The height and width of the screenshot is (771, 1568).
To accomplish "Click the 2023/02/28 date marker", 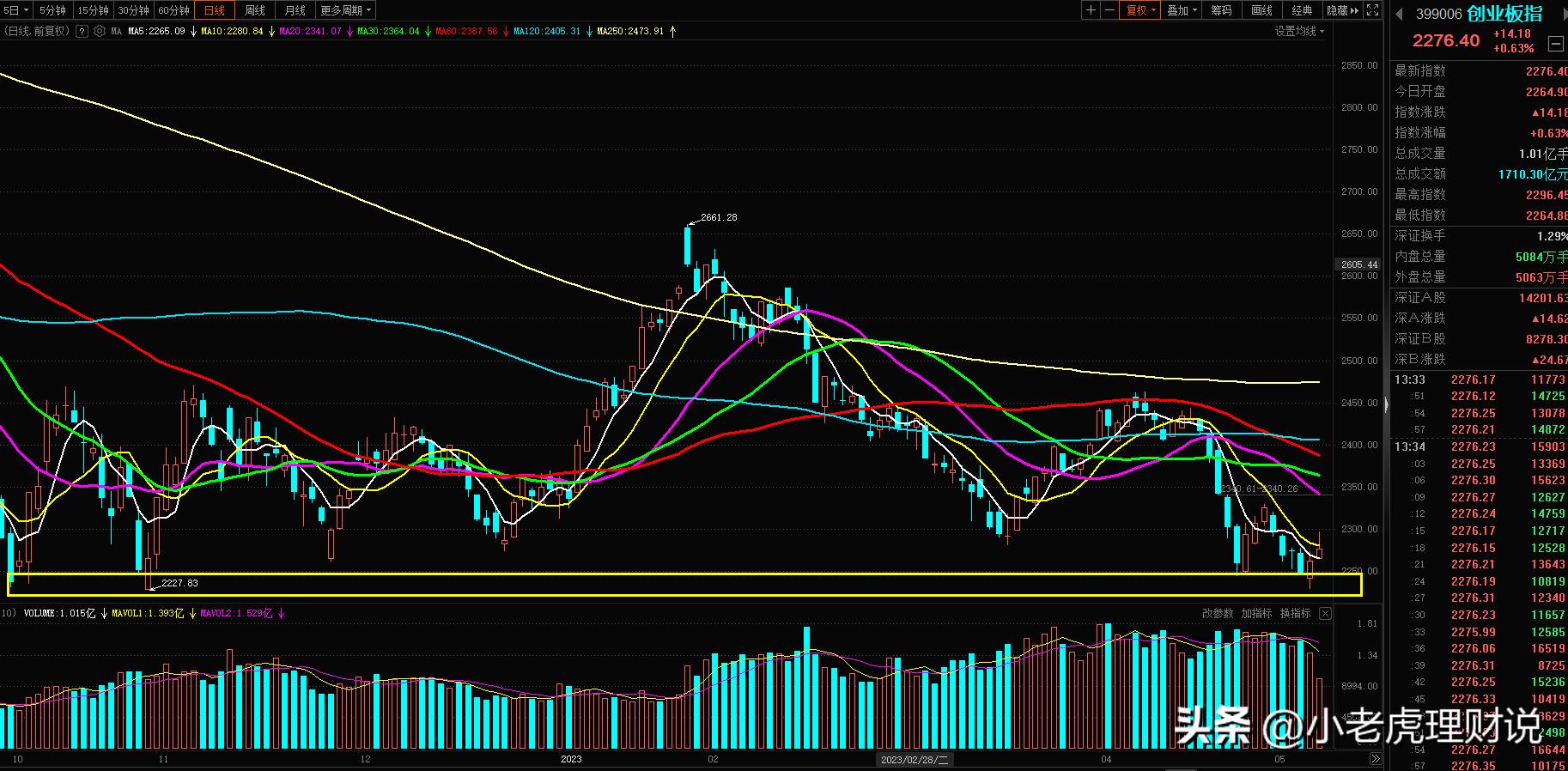I will pos(915,759).
